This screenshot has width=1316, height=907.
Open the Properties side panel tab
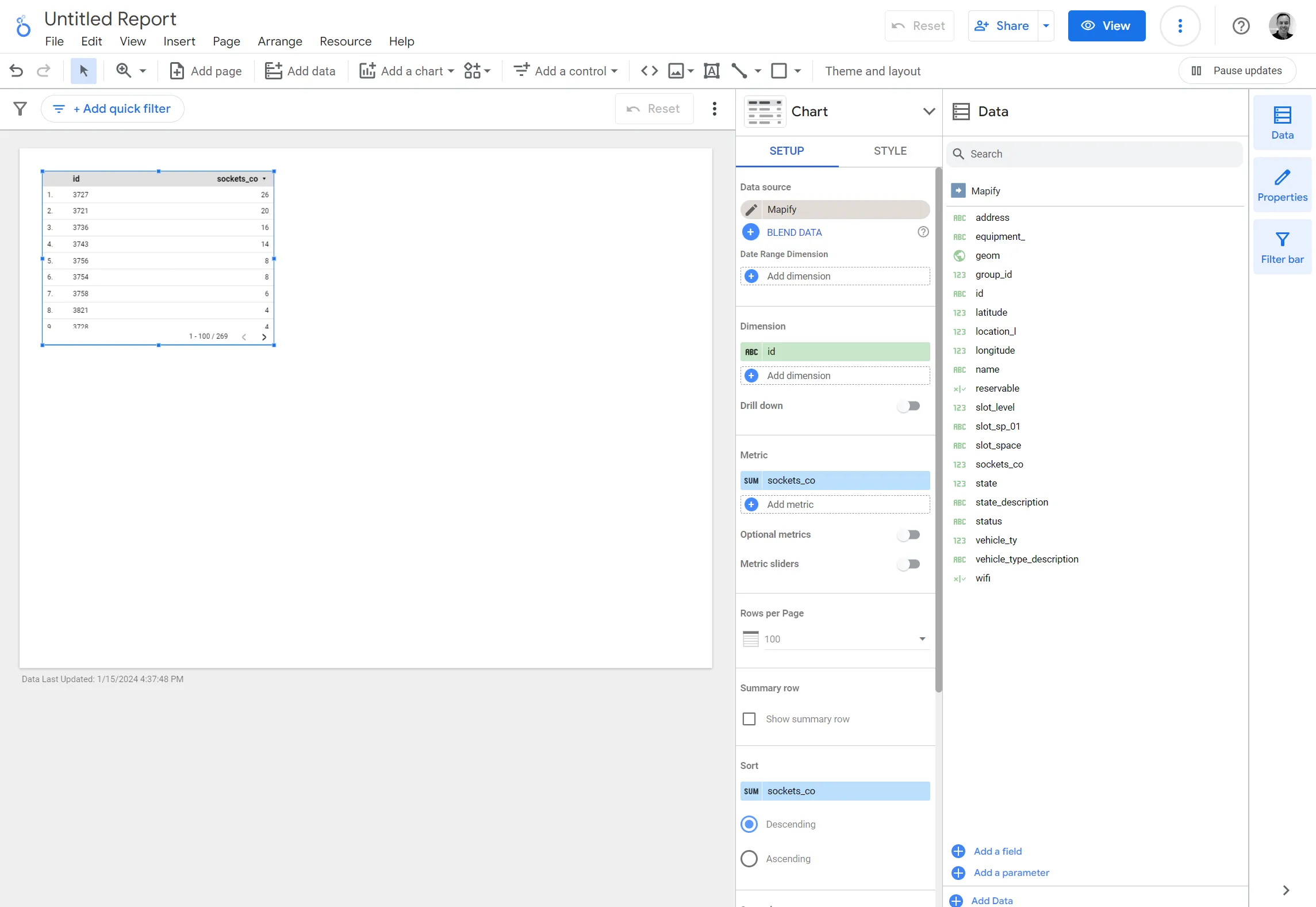point(1283,185)
